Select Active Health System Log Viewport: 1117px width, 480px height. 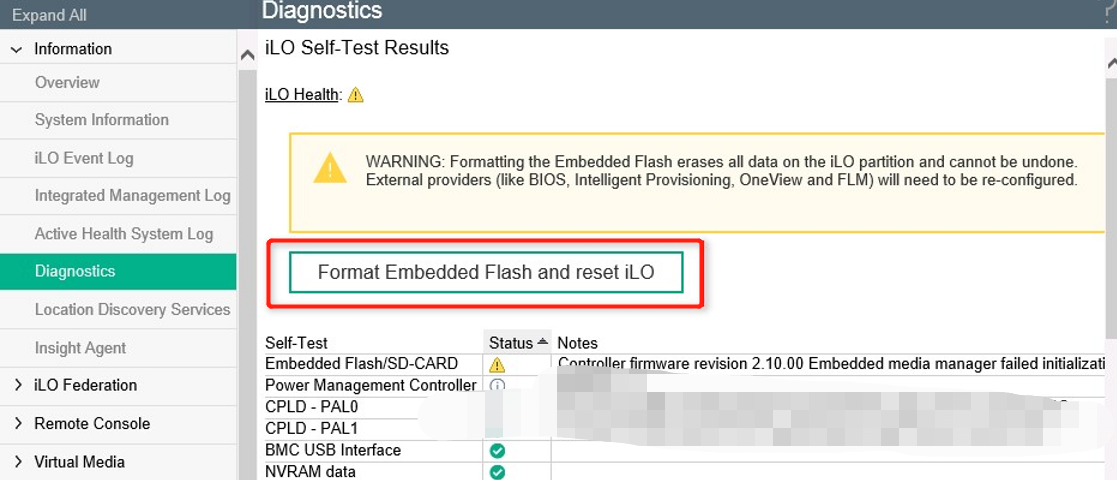[x=123, y=234]
